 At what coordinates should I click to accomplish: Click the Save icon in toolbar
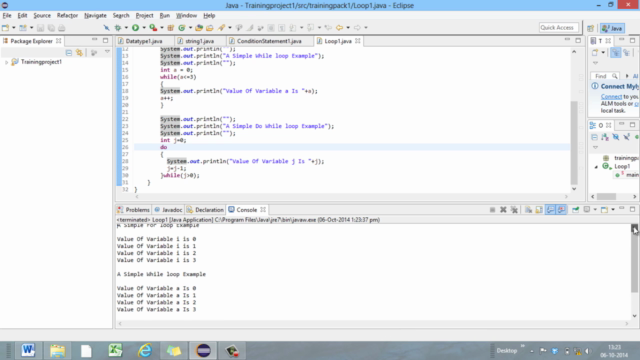click(40, 28)
